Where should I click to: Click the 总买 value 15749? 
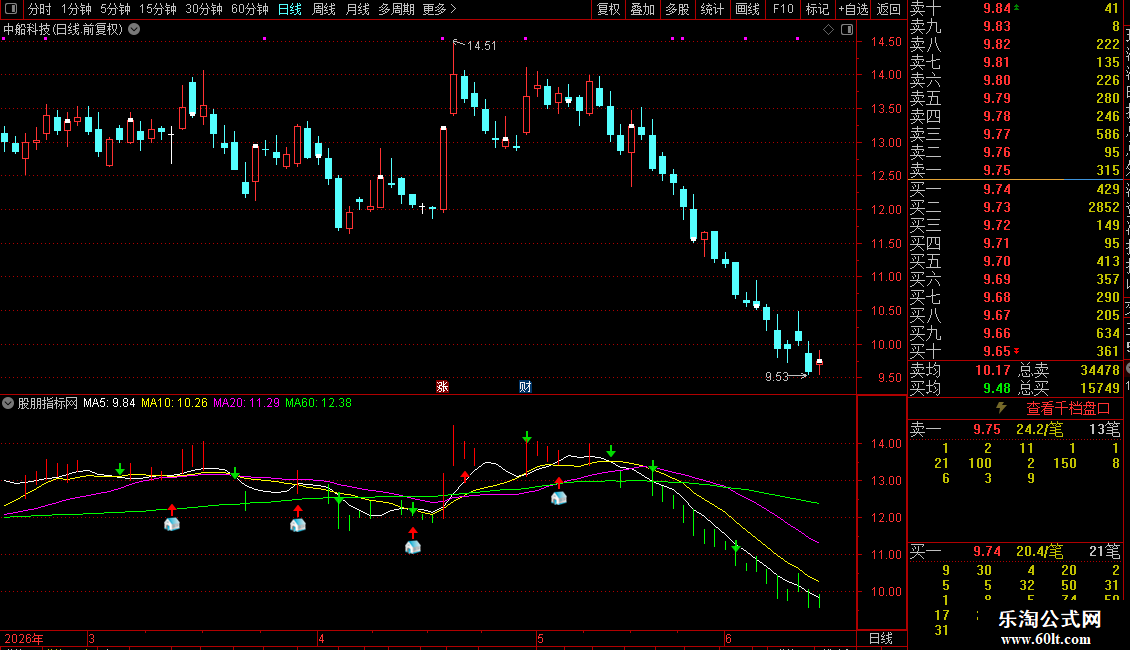point(1100,388)
